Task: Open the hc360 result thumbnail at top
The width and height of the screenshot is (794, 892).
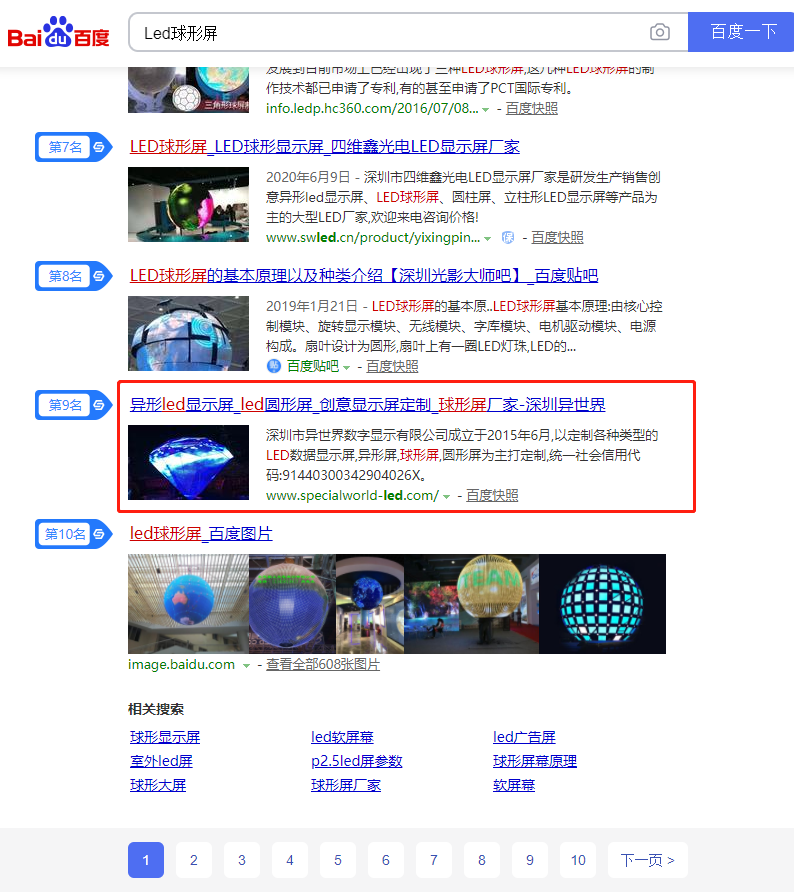Action: click(x=188, y=90)
